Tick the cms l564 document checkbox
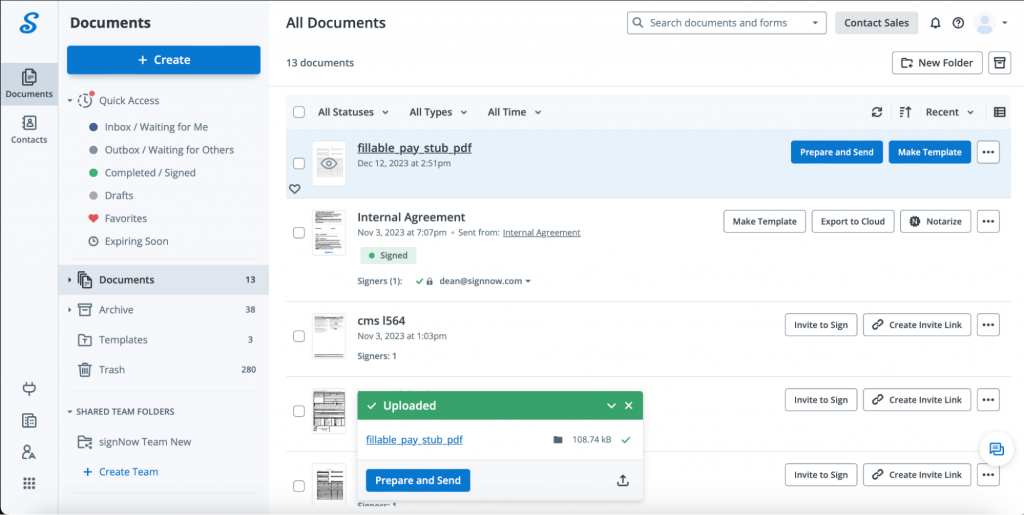This screenshot has height=515, width=1024. point(299,336)
